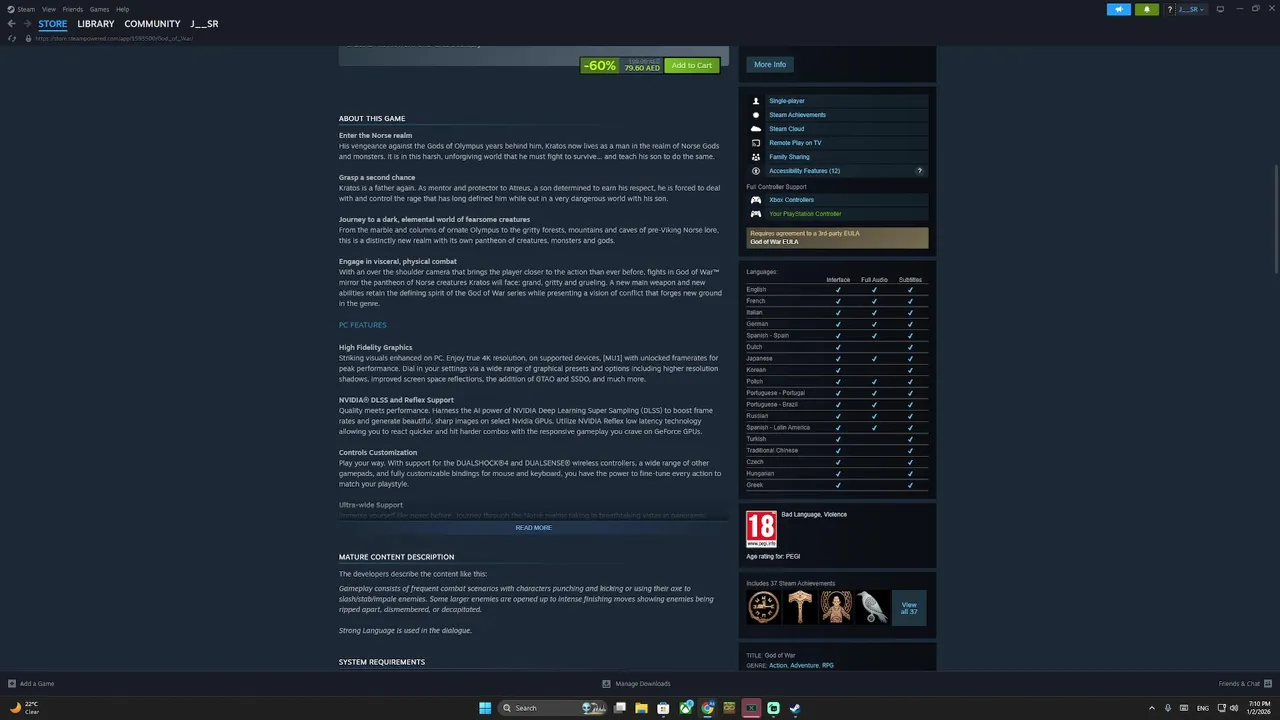Click the bird achievement thumbnail
The width and height of the screenshot is (1280, 720).
click(872, 607)
